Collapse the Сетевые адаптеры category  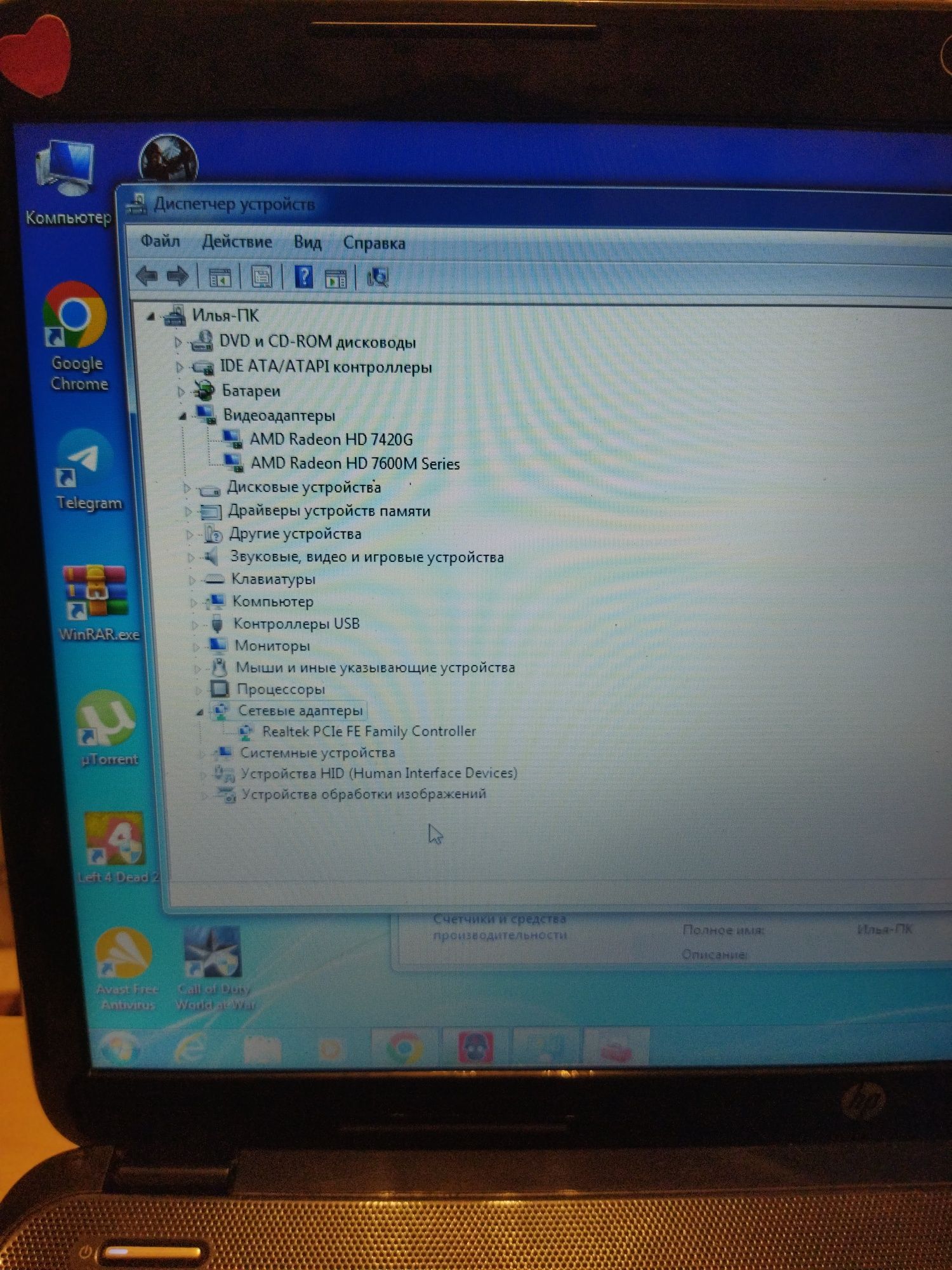point(199,712)
